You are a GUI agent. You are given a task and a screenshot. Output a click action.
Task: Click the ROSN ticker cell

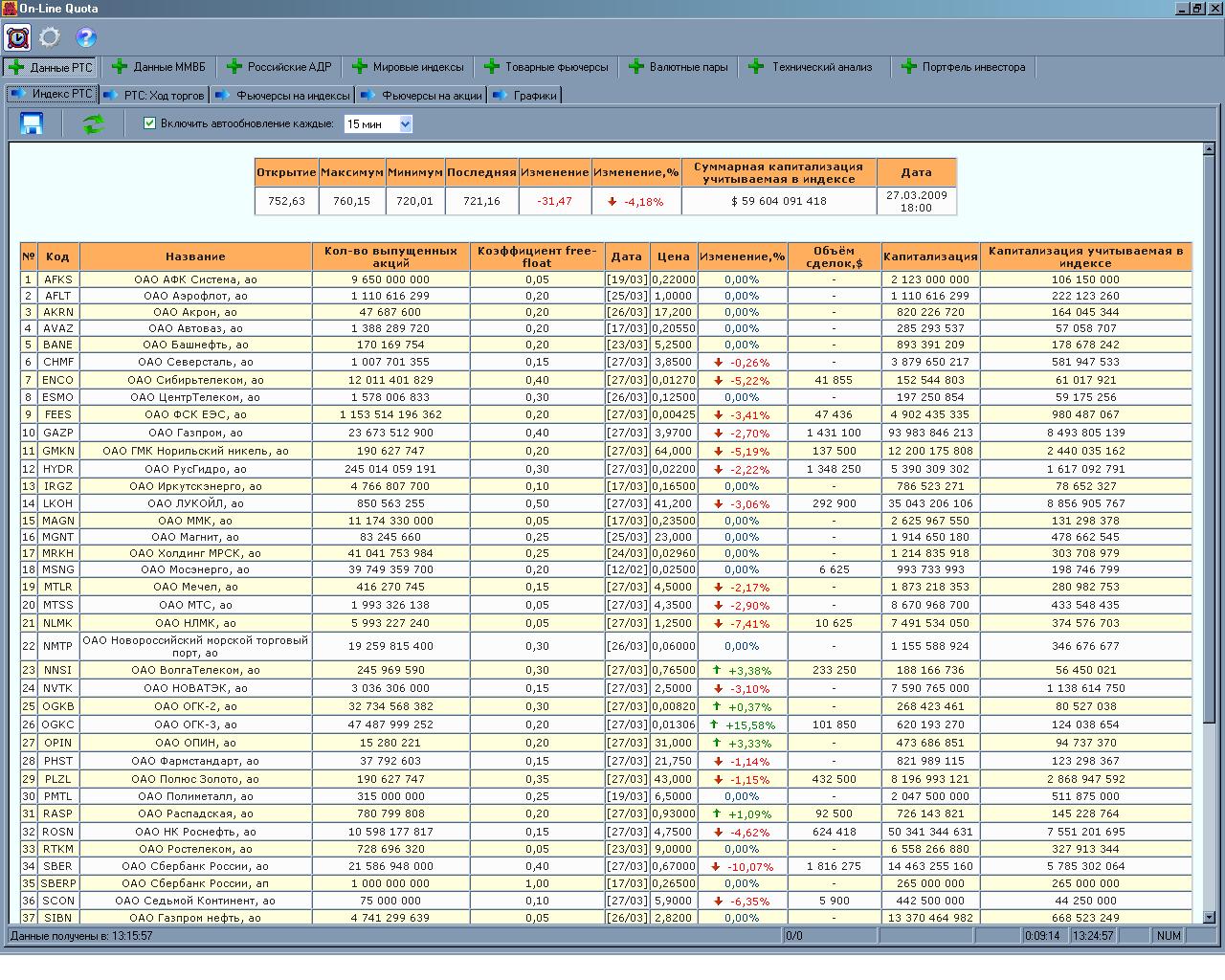pos(57,832)
